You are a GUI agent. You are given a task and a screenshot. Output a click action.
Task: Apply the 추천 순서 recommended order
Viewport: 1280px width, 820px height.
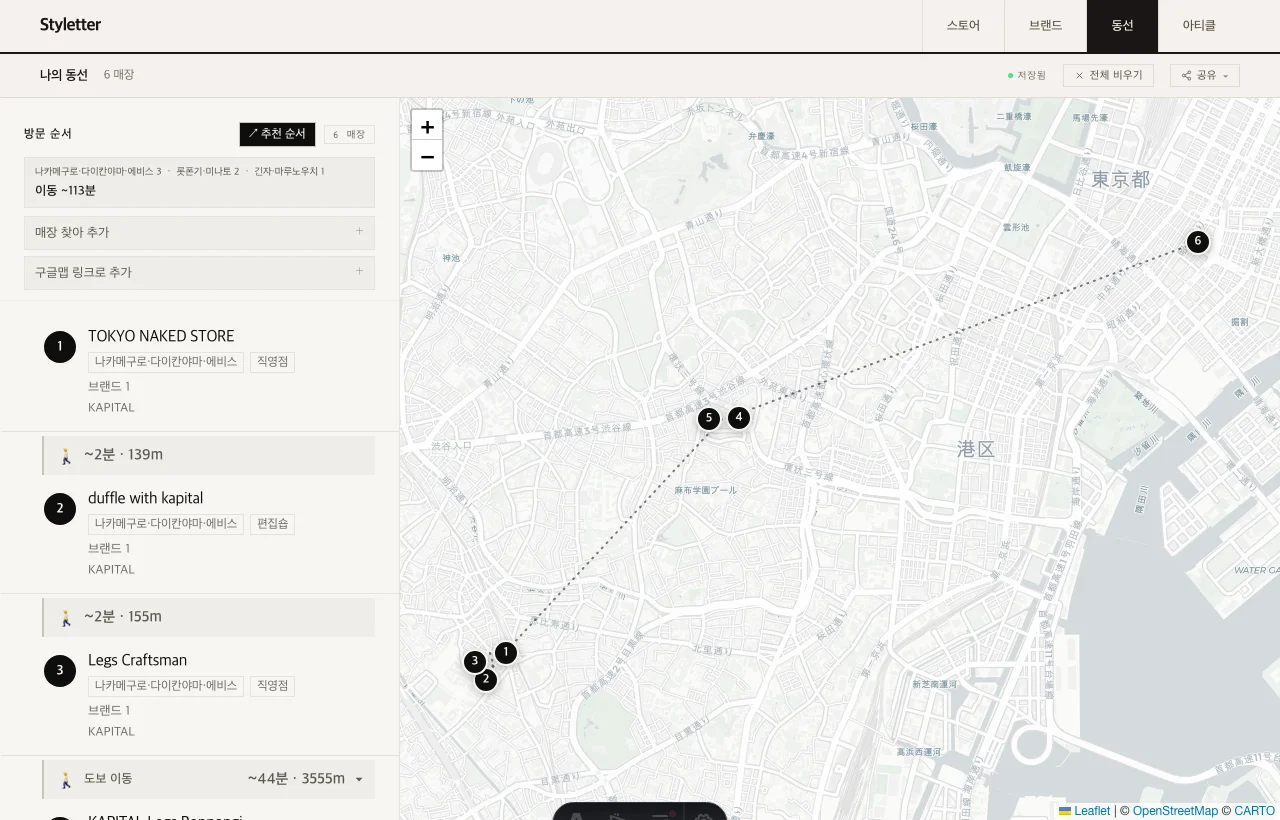(277, 134)
